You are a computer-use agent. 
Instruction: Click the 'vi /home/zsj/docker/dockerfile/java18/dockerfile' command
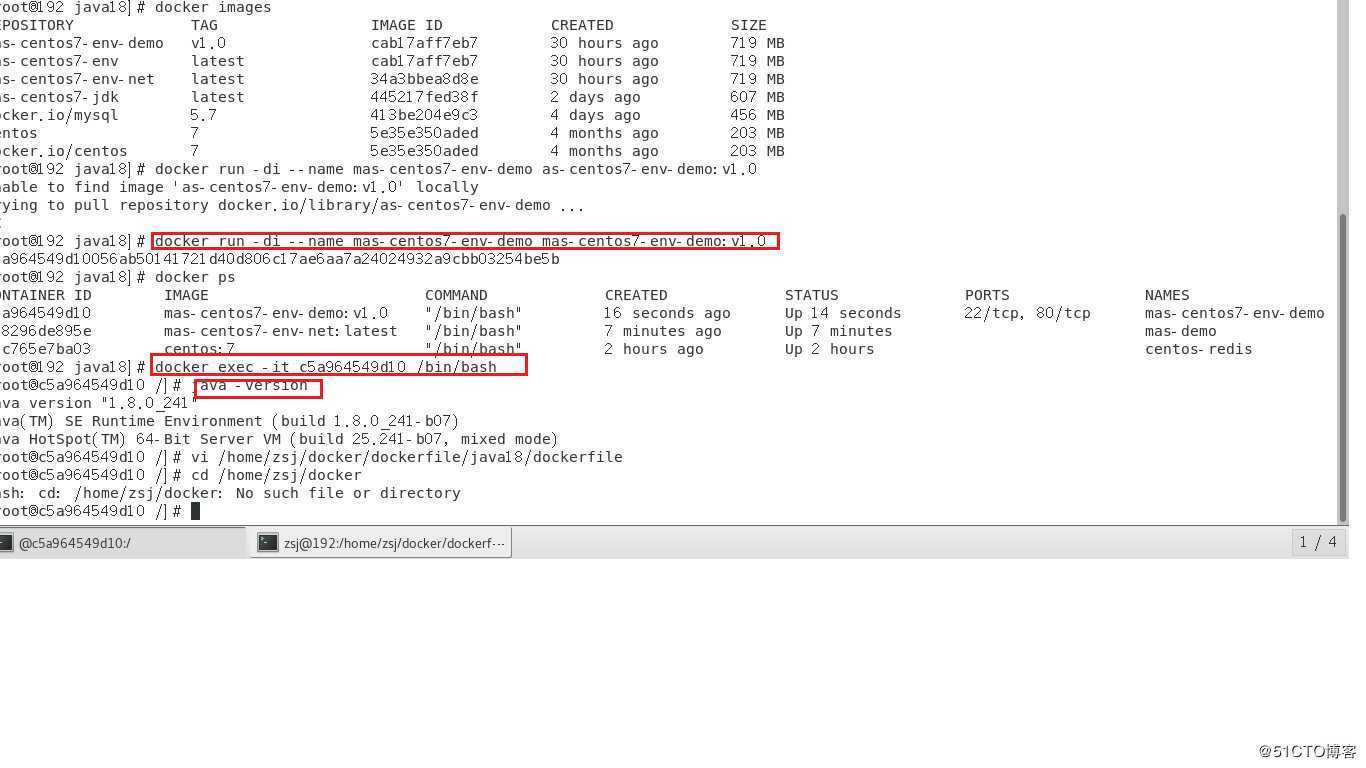point(407,457)
